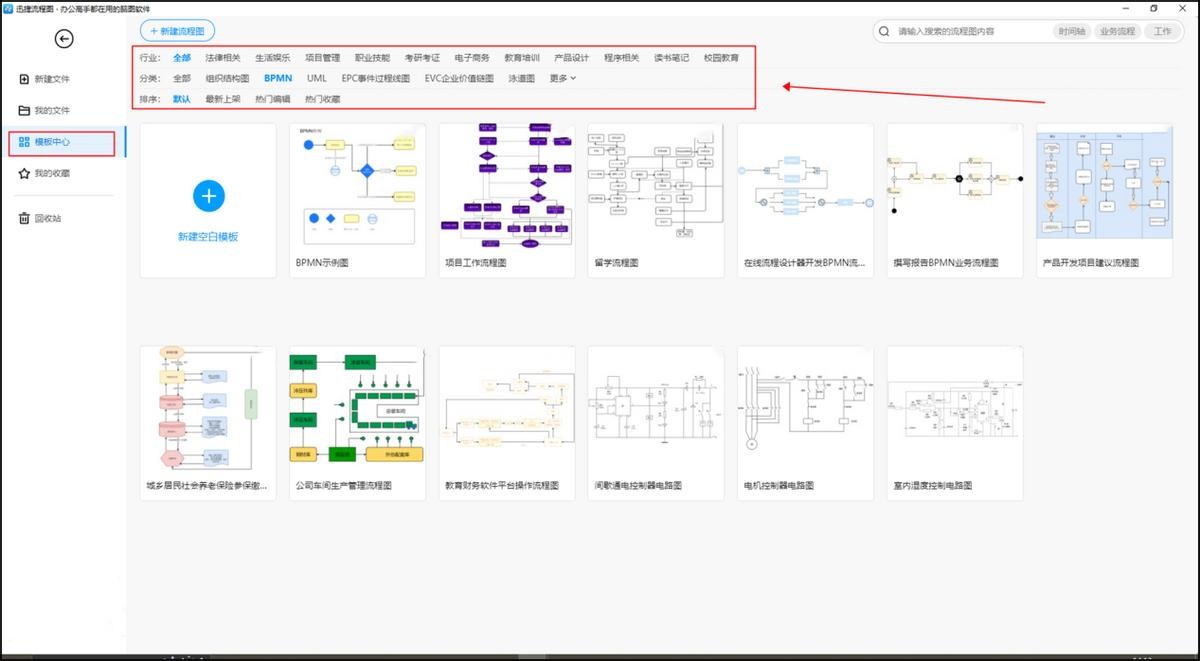Click the 新建文件 file icon
1200x661 pixels.
(24, 79)
